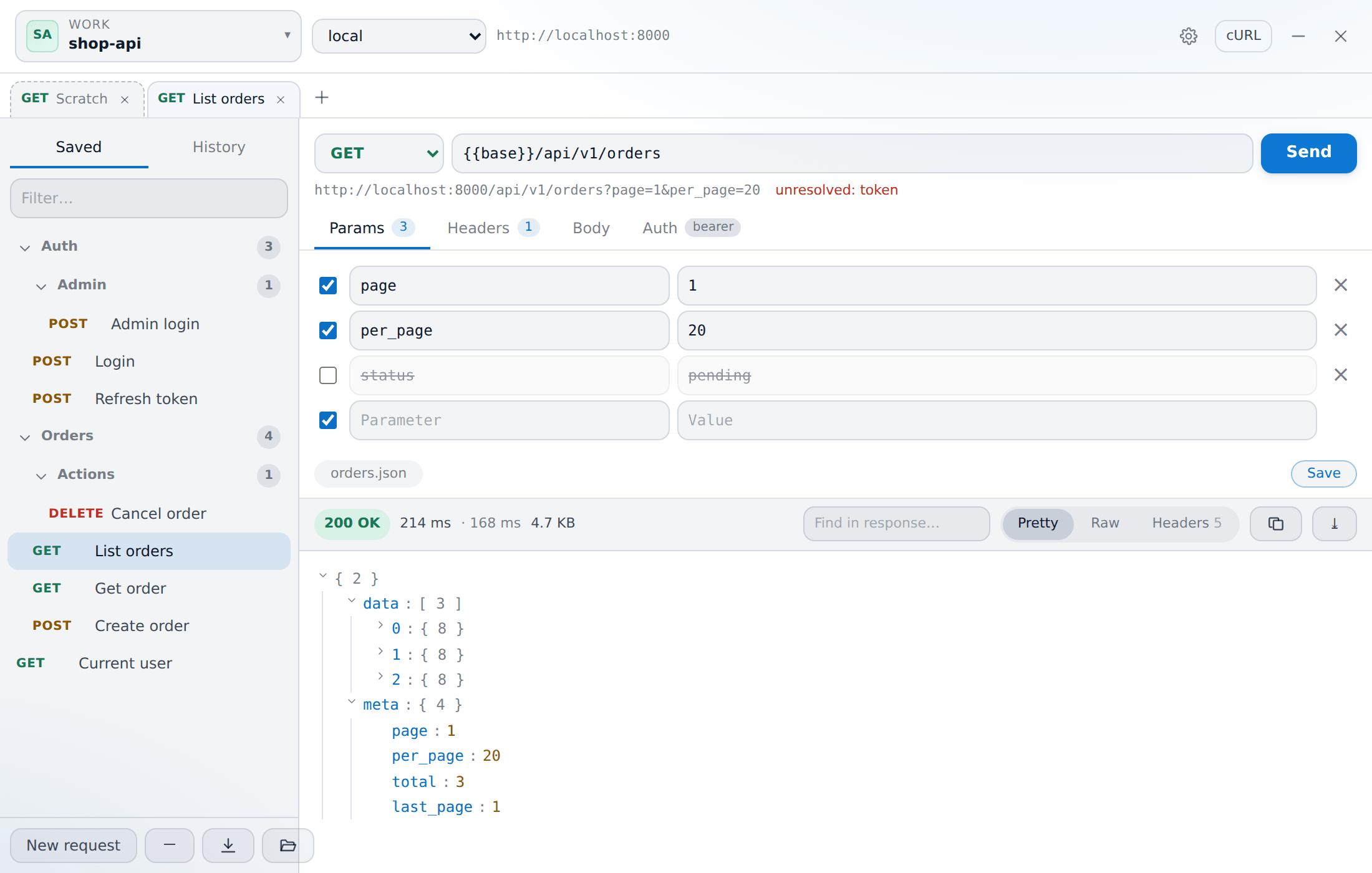Image resolution: width=1372 pixels, height=873 pixels.
Task: Remove the page parameter row
Action: 1341,285
